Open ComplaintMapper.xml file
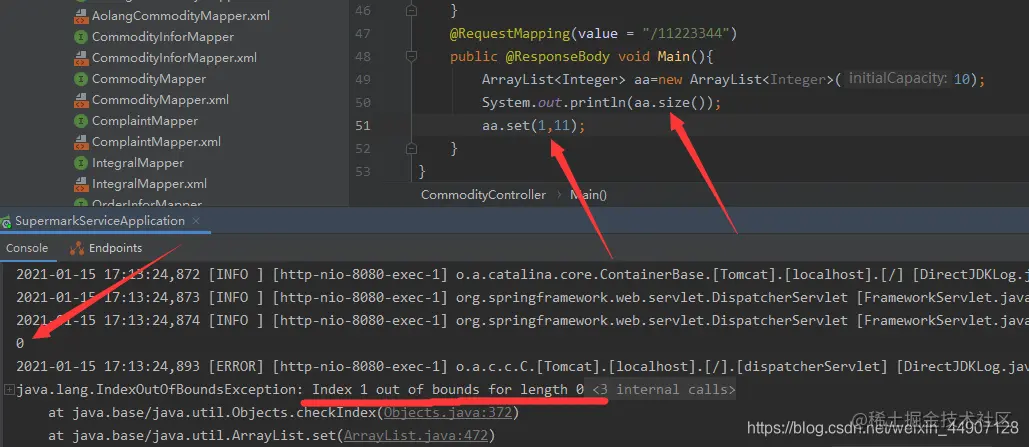The height and width of the screenshot is (447, 1029). tap(156, 142)
